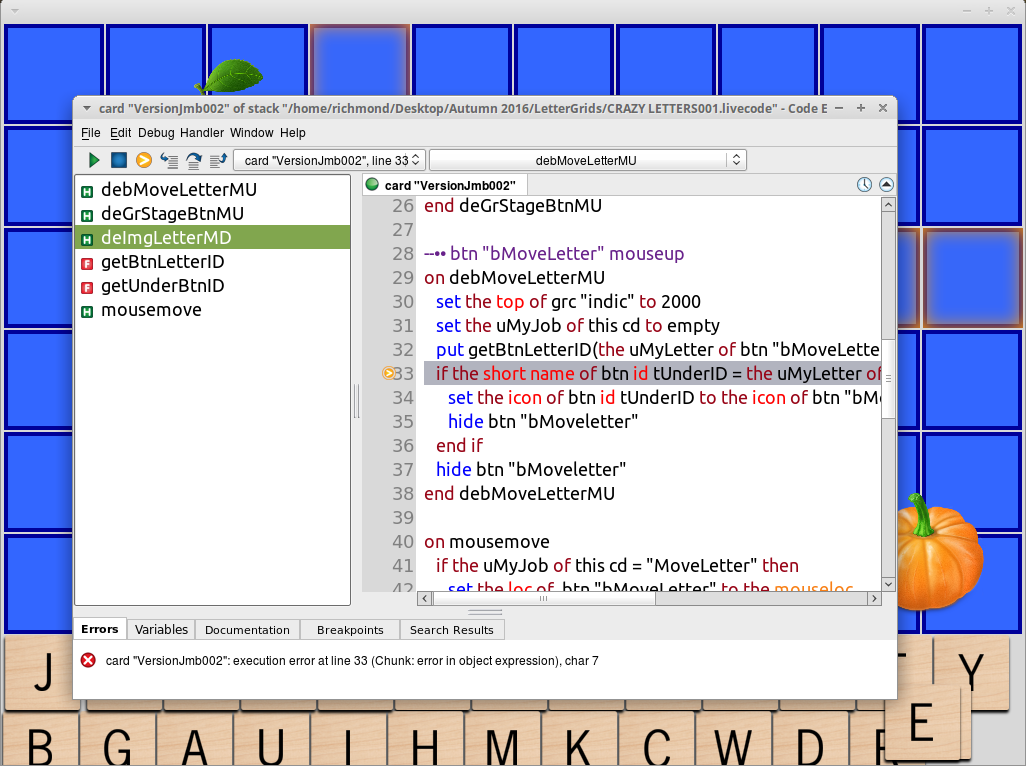Click the Step Over debugger icon
This screenshot has width=1026, height=766.
[194, 160]
